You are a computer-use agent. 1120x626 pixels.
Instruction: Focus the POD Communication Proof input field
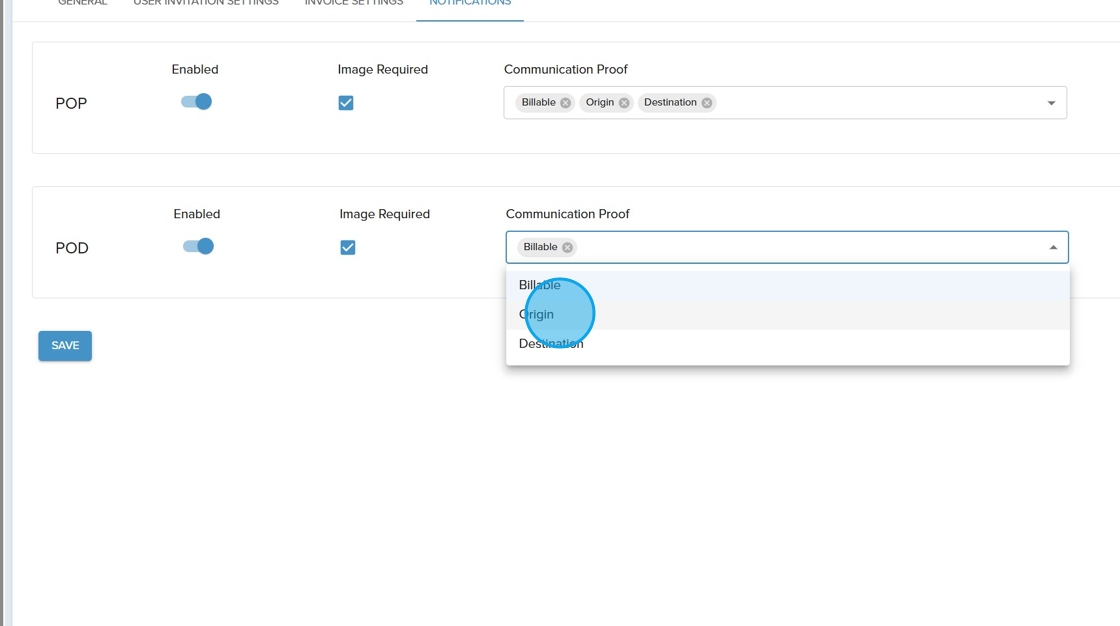coord(800,248)
